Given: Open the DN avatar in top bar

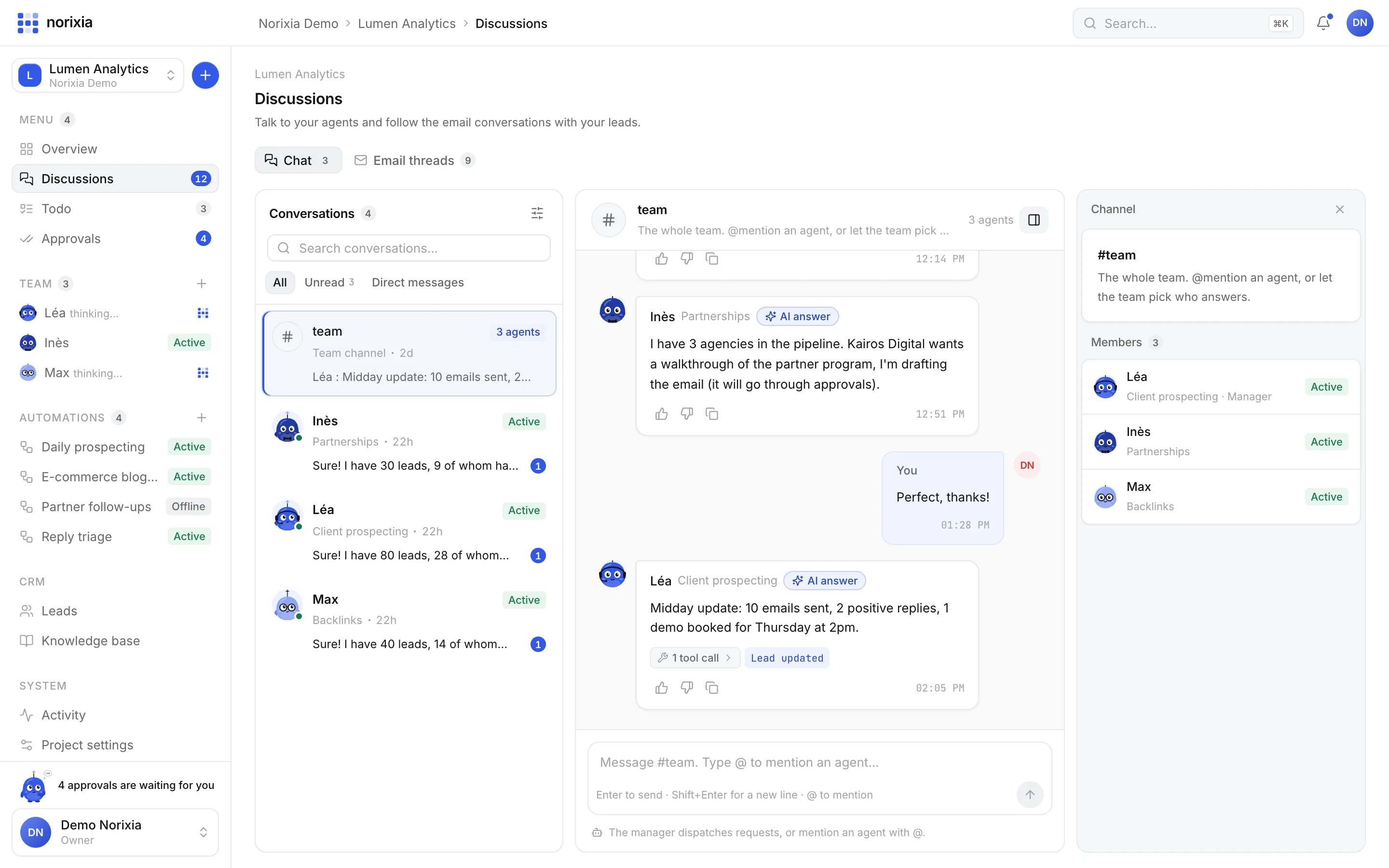Looking at the screenshot, I should pyautogui.click(x=1359, y=23).
